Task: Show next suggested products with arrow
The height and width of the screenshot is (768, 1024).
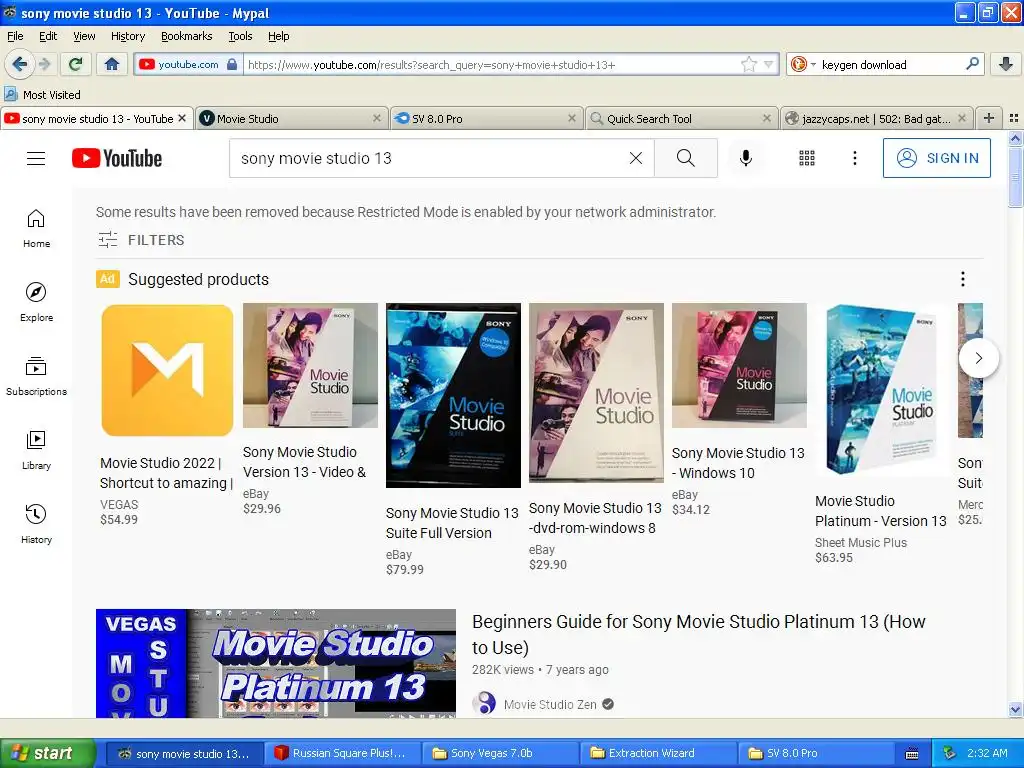Action: pos(978,358)
